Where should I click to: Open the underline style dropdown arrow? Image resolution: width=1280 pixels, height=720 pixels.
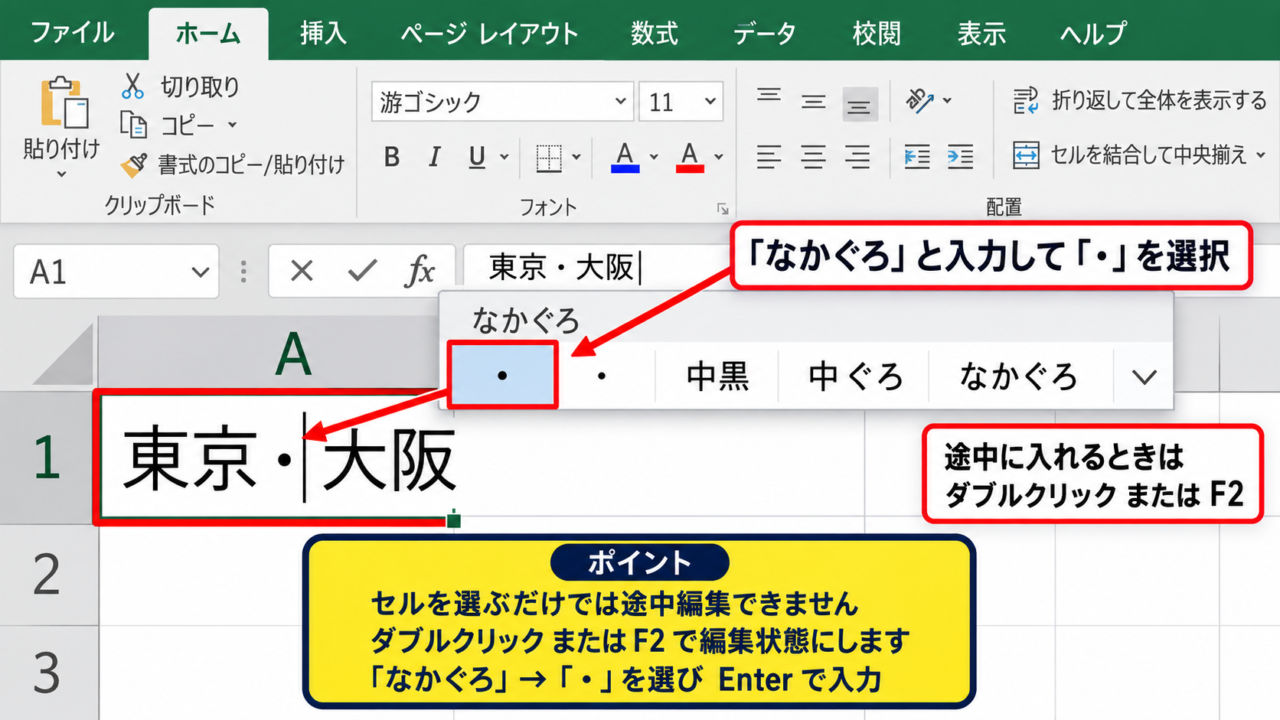503,158
